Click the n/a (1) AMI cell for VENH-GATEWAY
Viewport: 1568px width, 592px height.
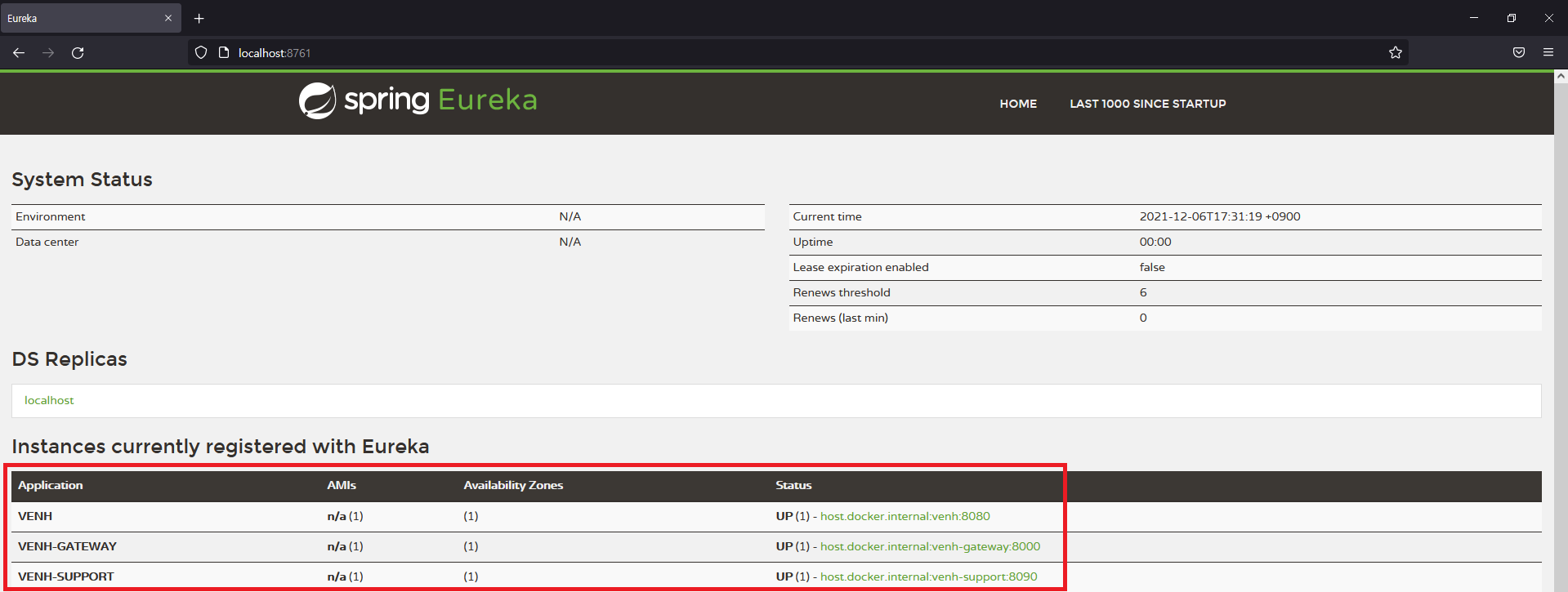pyautogui.click(x=345, y=546)
